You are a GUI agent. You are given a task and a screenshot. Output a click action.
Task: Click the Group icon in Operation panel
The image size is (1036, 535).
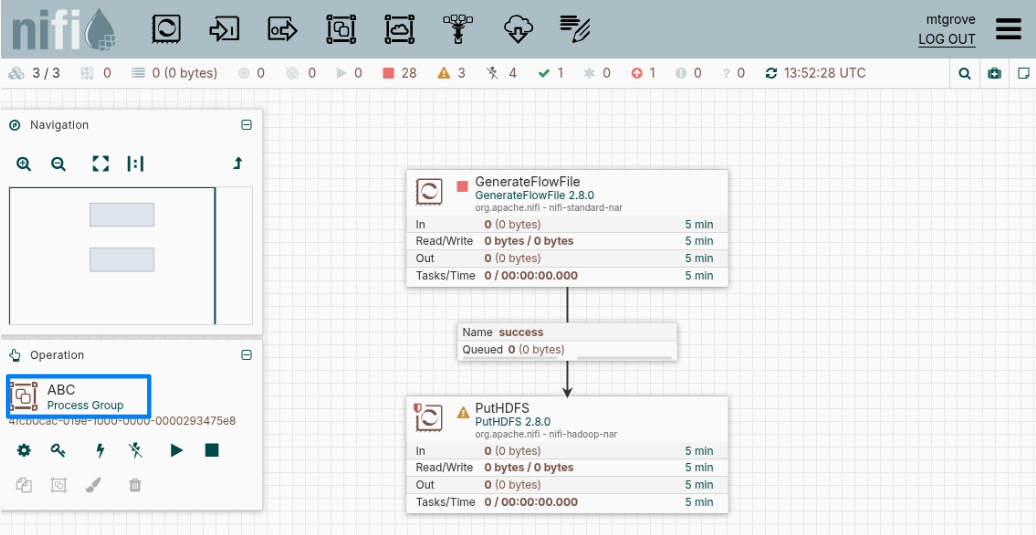pyautogui.click(x=58, y=485)
